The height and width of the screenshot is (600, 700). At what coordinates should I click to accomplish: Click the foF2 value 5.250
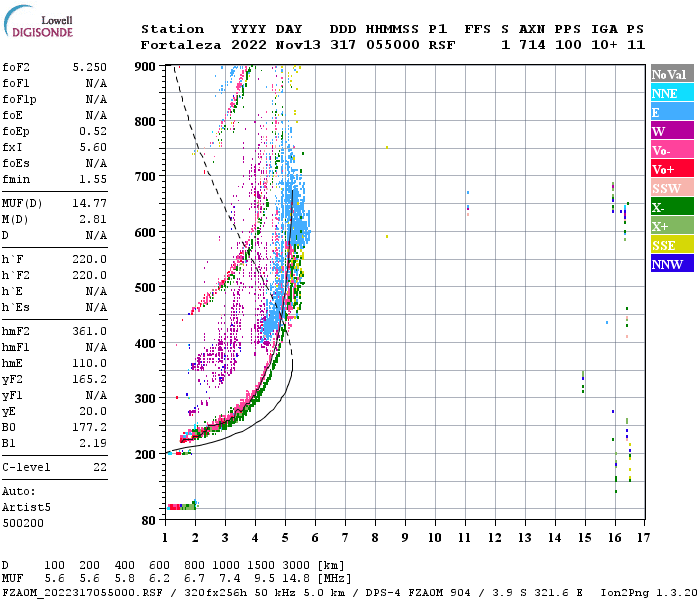coord(90,67)
